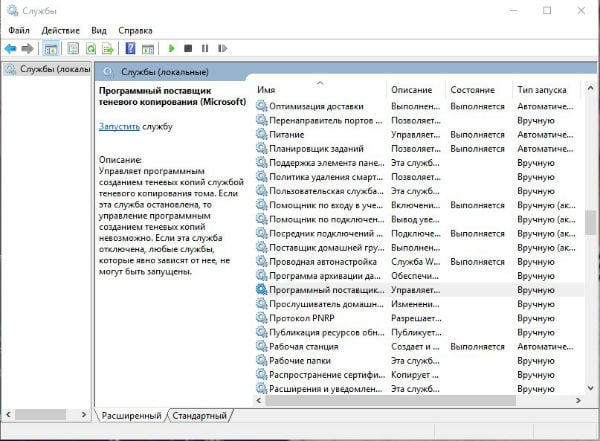Image resolution: width=600 pixels, height=441 pixels.
Task: Stop the service with the square button
Action: (x=188, y=48)
